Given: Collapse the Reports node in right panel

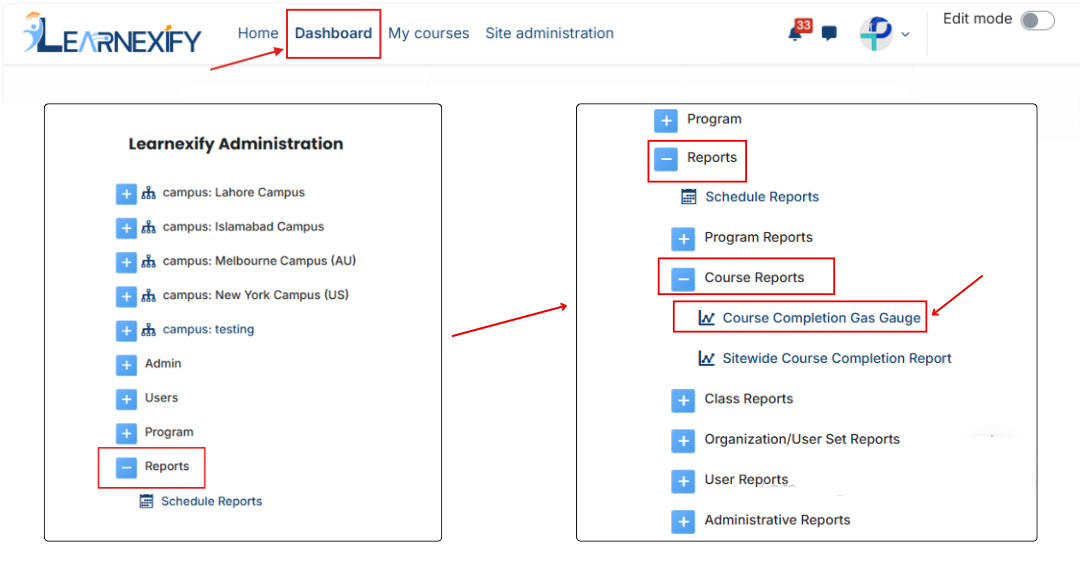Looking at the screenshot, I should [665, 159].
